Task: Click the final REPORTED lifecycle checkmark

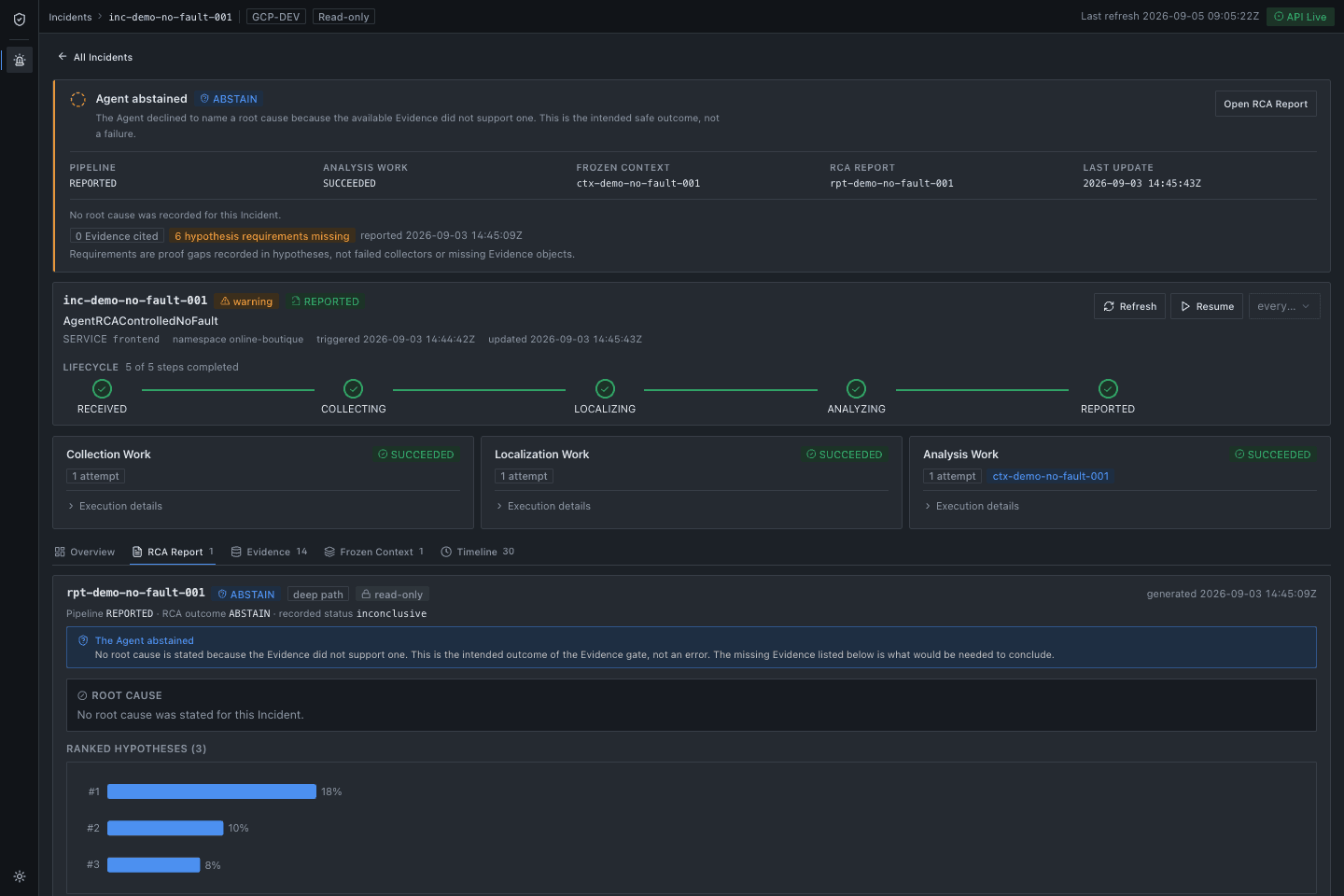Action: tap(1109, 388)
